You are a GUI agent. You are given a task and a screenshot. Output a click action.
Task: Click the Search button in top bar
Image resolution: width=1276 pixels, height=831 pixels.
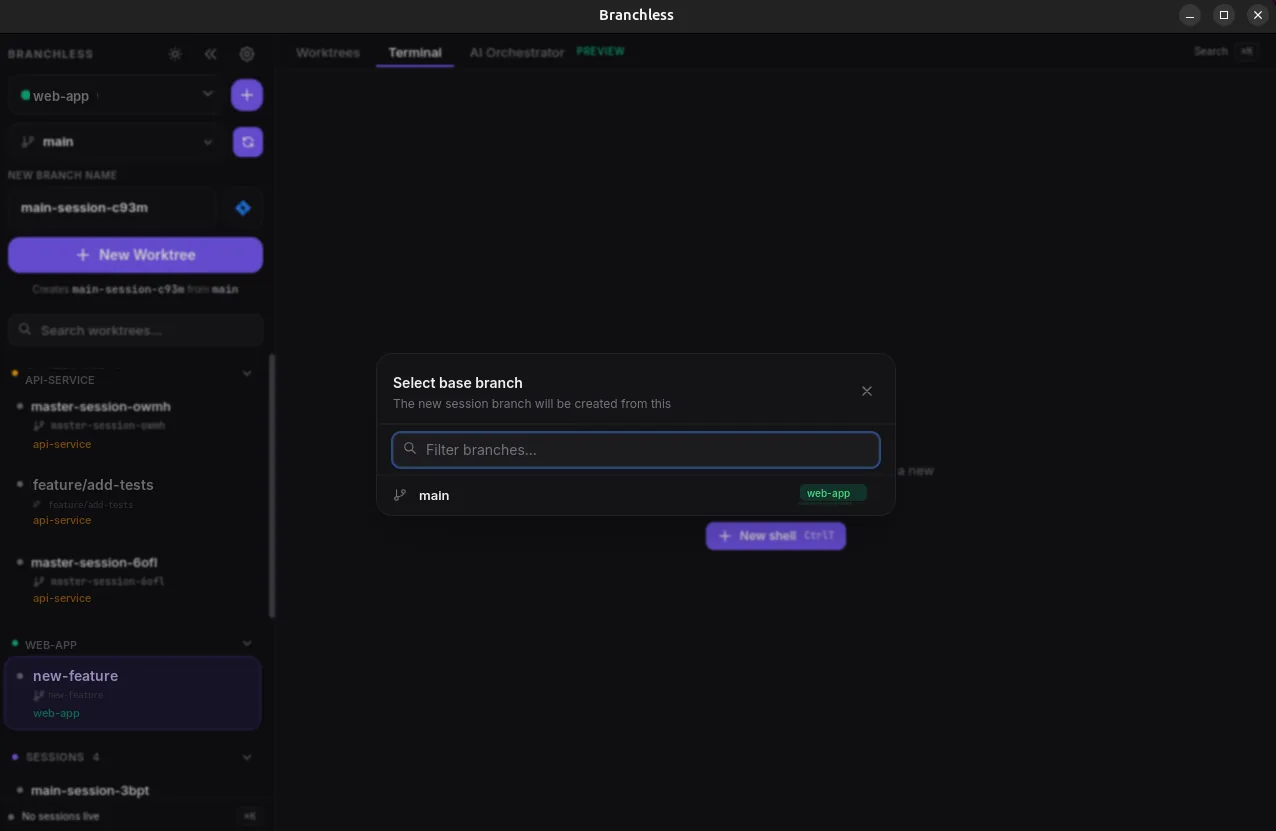tap(1226, 51)
